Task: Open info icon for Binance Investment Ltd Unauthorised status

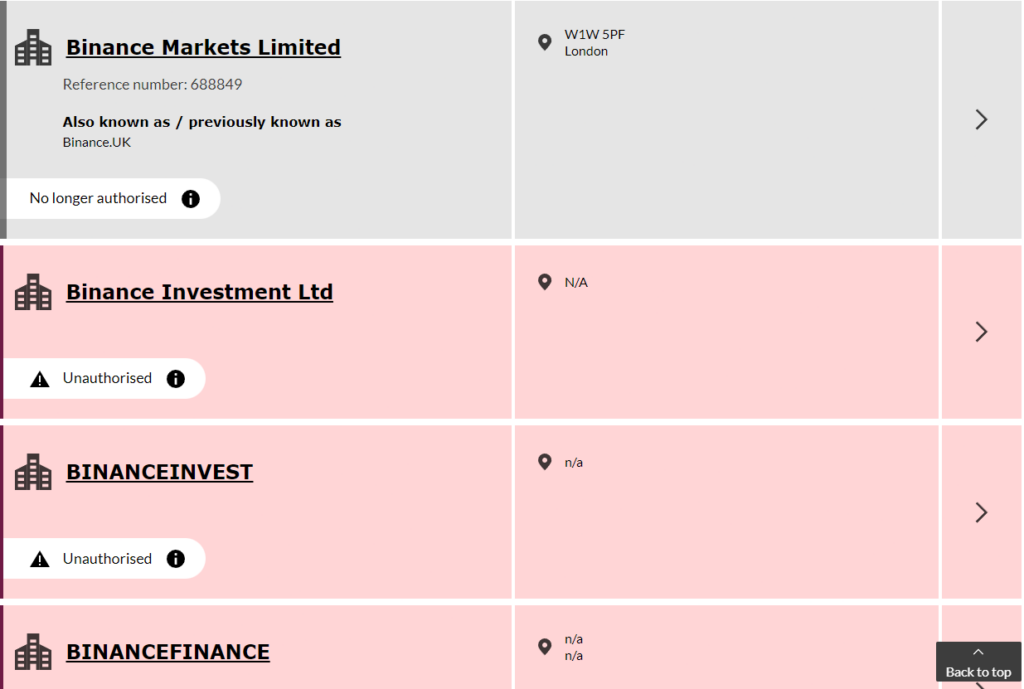Action: (x=176, y=379)
